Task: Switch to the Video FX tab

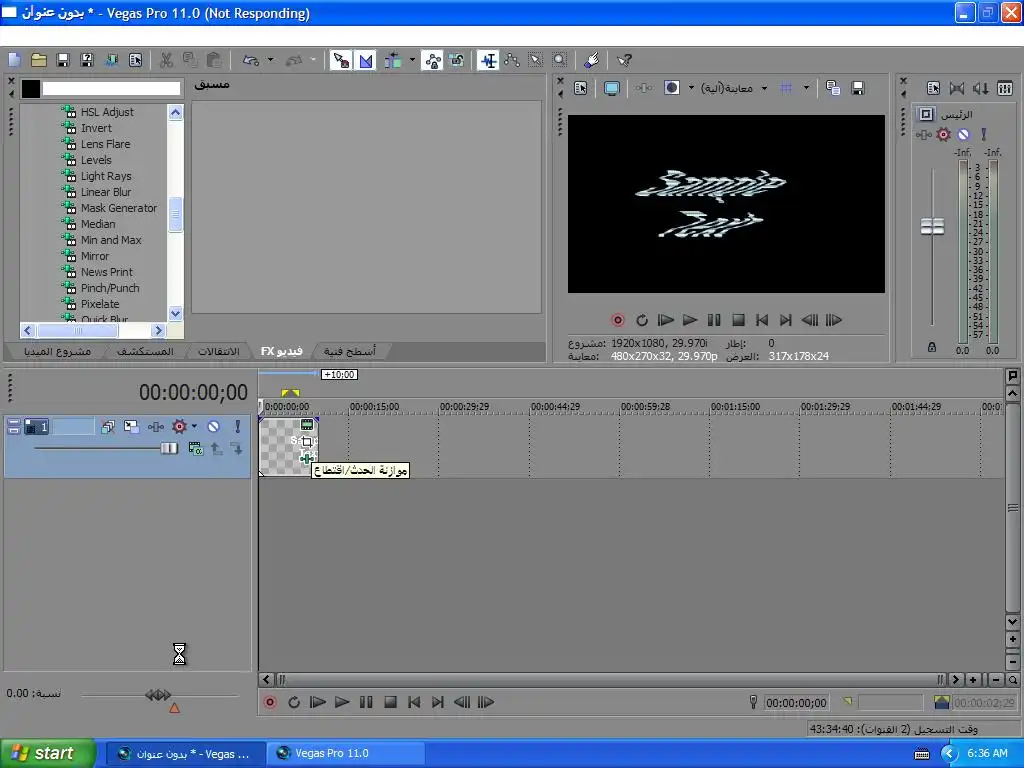Action: (281, 351)
